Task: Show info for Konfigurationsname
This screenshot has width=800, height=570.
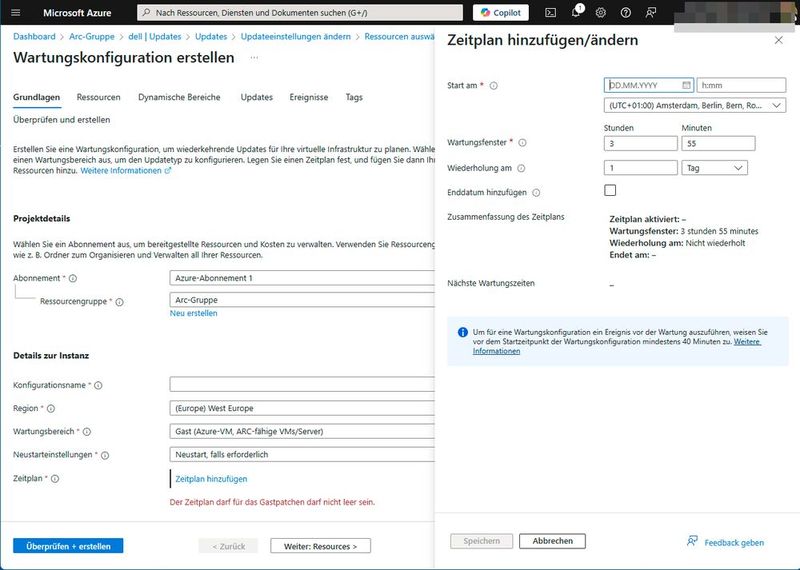Action: click(98, 386)
